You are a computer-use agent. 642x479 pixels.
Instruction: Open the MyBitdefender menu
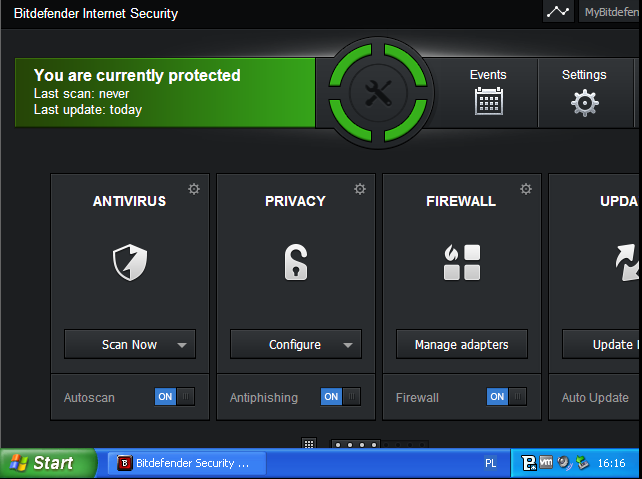(x=611, y=12)
